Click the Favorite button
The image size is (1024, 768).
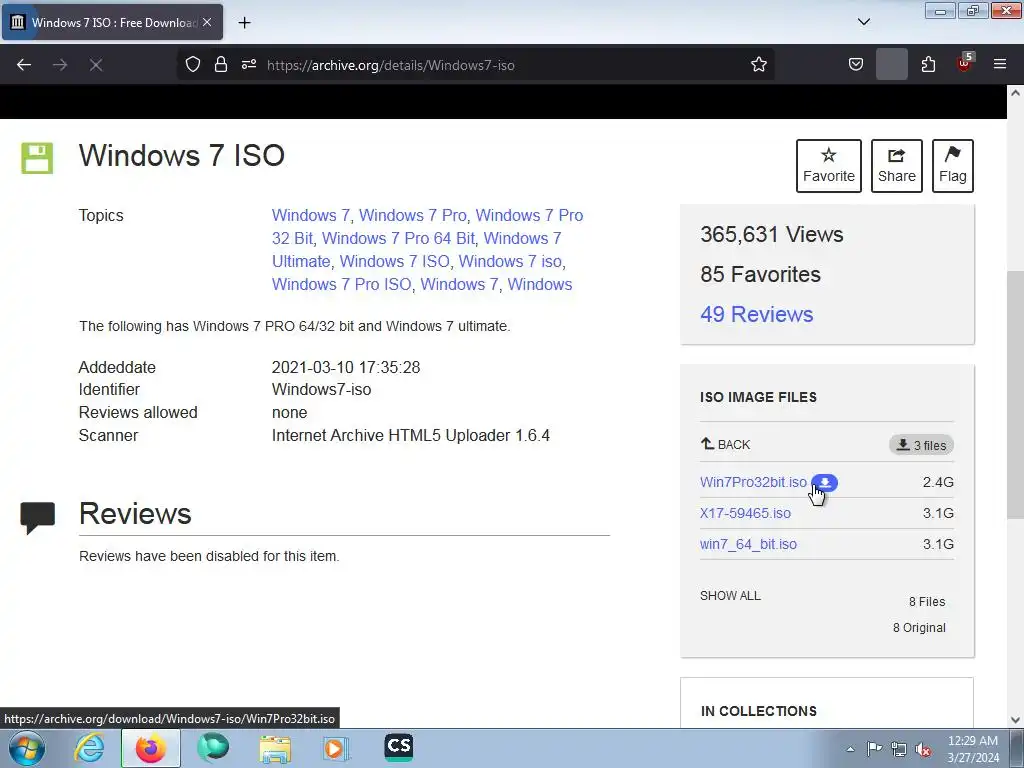[829, 166]
